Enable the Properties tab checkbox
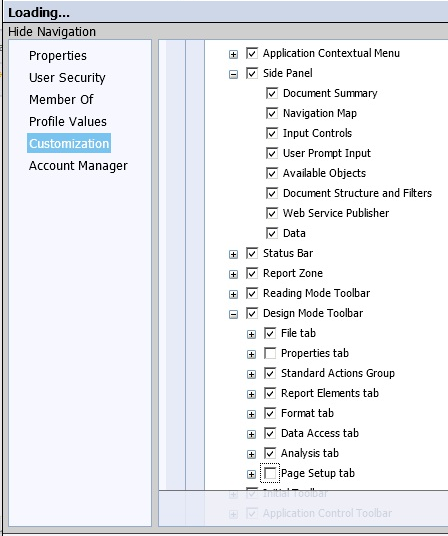The height and width of the screenshot is (536, 448). 270,353
